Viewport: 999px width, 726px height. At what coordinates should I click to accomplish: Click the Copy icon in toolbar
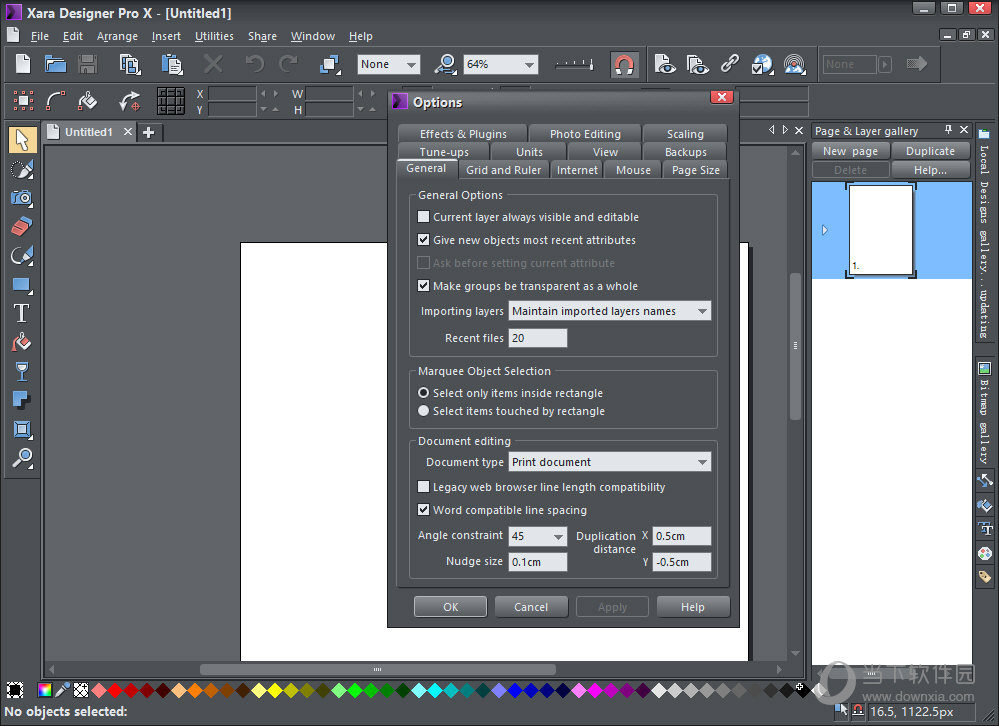tap(130, 64)
